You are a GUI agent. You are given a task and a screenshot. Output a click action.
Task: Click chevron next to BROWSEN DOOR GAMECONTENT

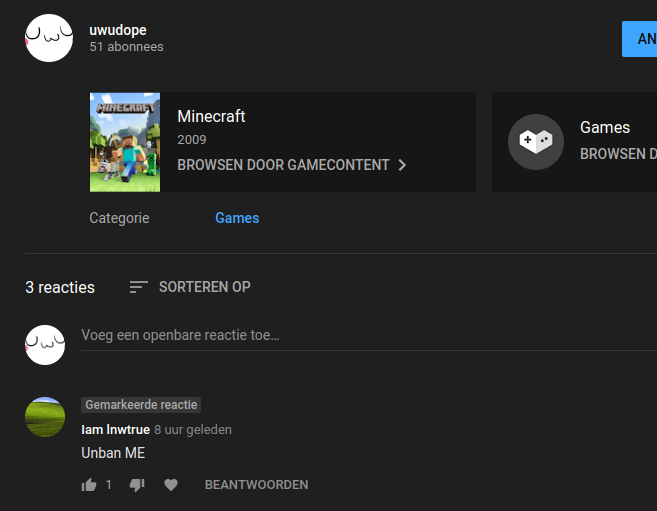pos(402,165)
